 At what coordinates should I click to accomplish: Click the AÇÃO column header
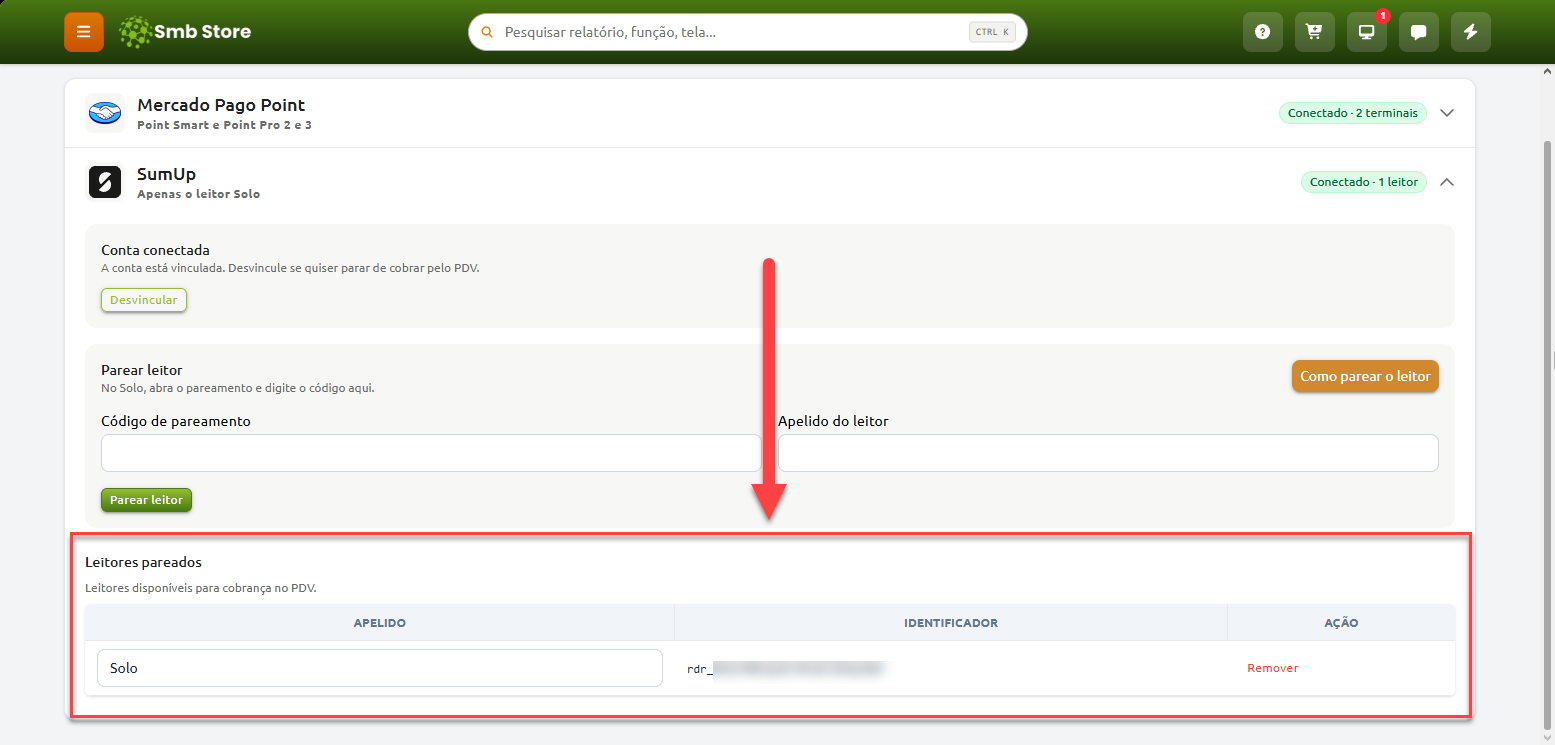[1341, 623]
